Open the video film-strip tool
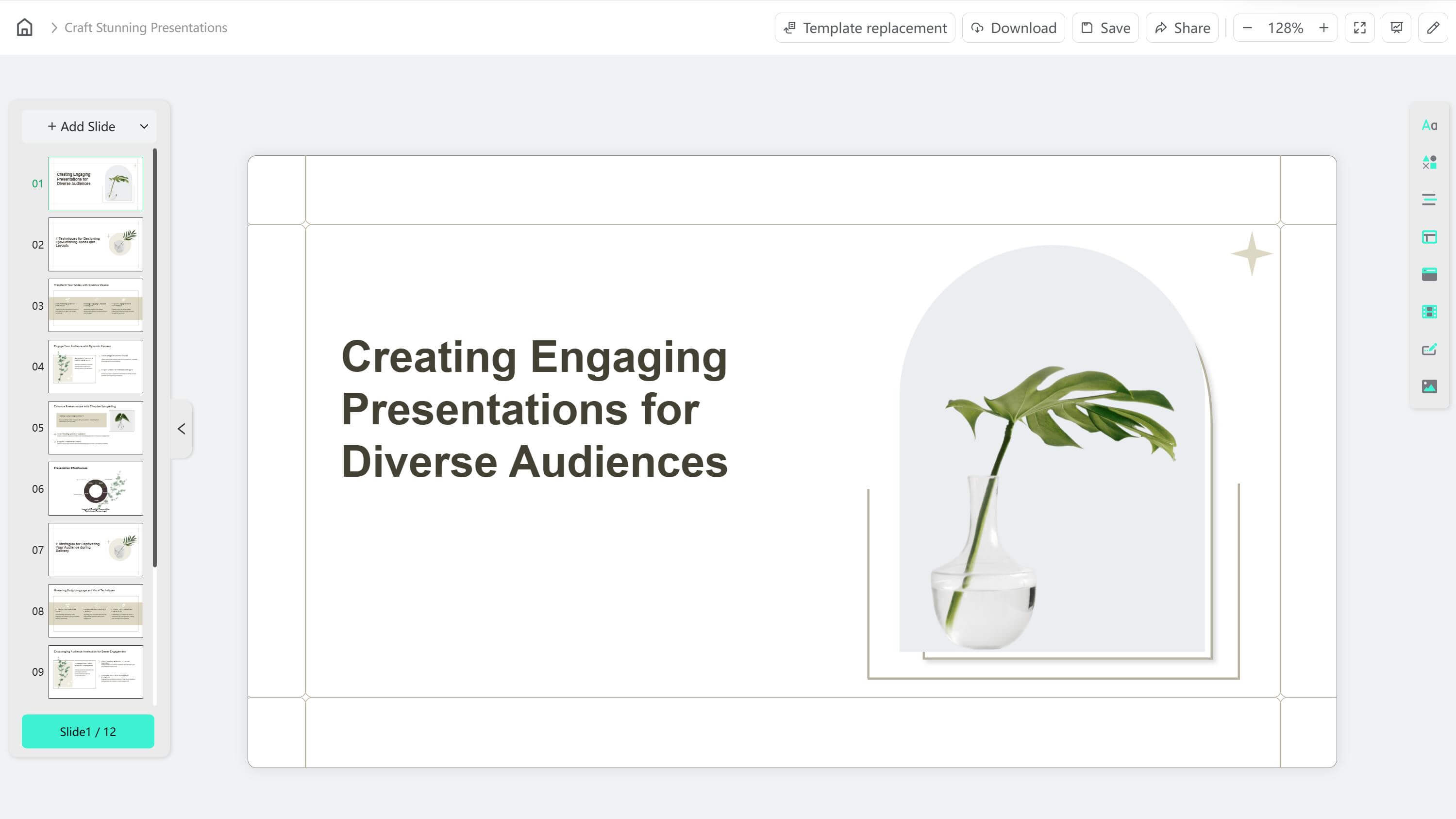The image size is (1456, 819). click(1429, 312)
